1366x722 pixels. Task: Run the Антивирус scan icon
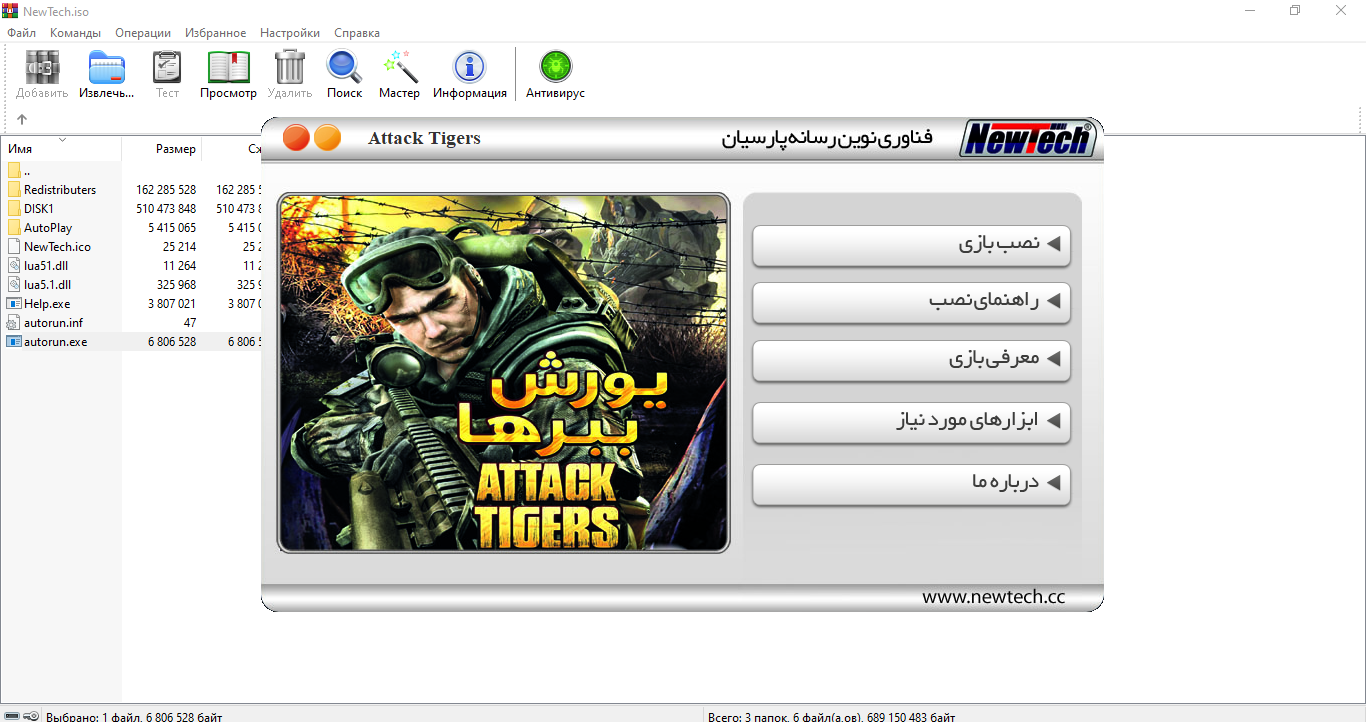coord(555,68)
